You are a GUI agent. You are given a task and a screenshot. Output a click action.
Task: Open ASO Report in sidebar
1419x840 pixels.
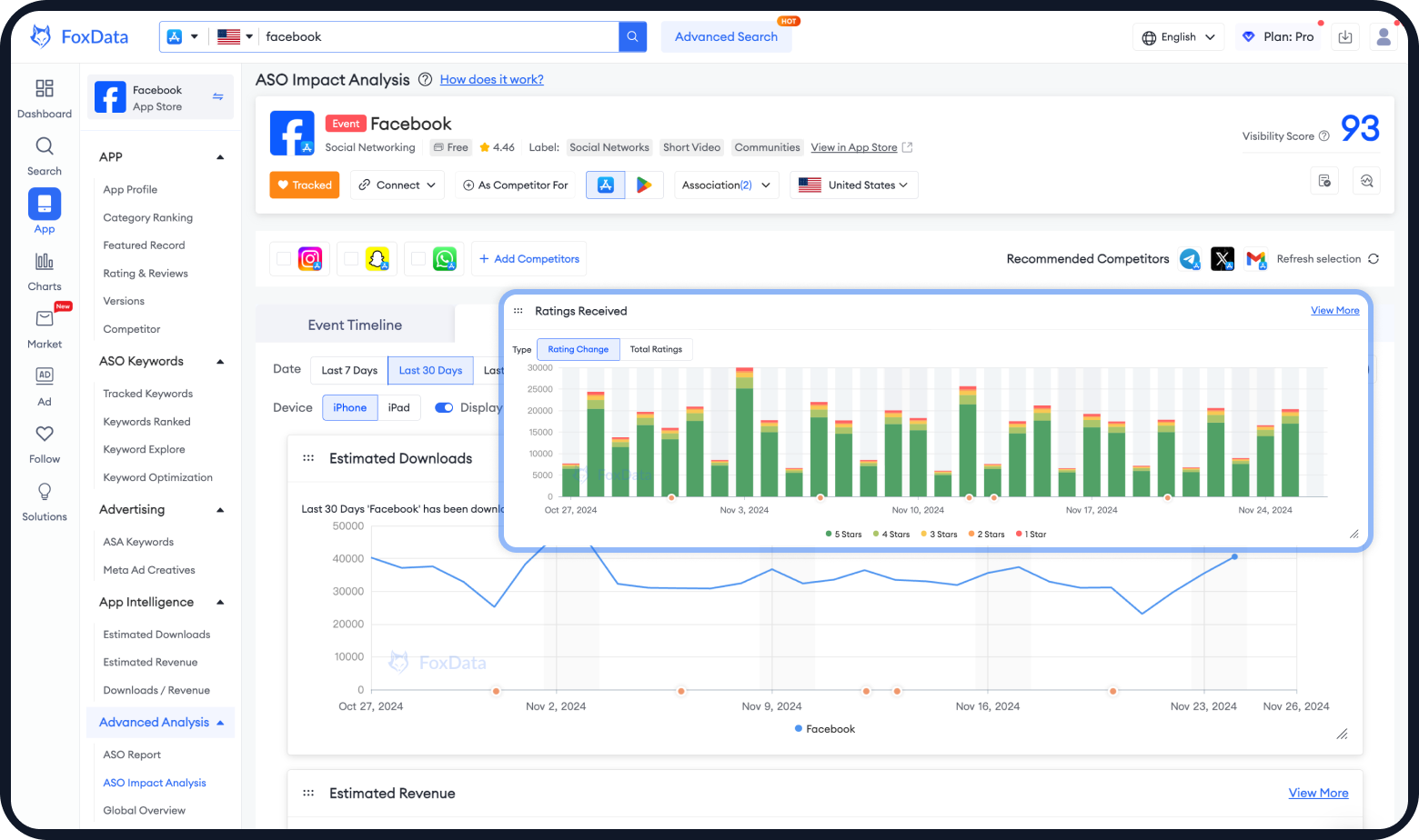(132, 755)
